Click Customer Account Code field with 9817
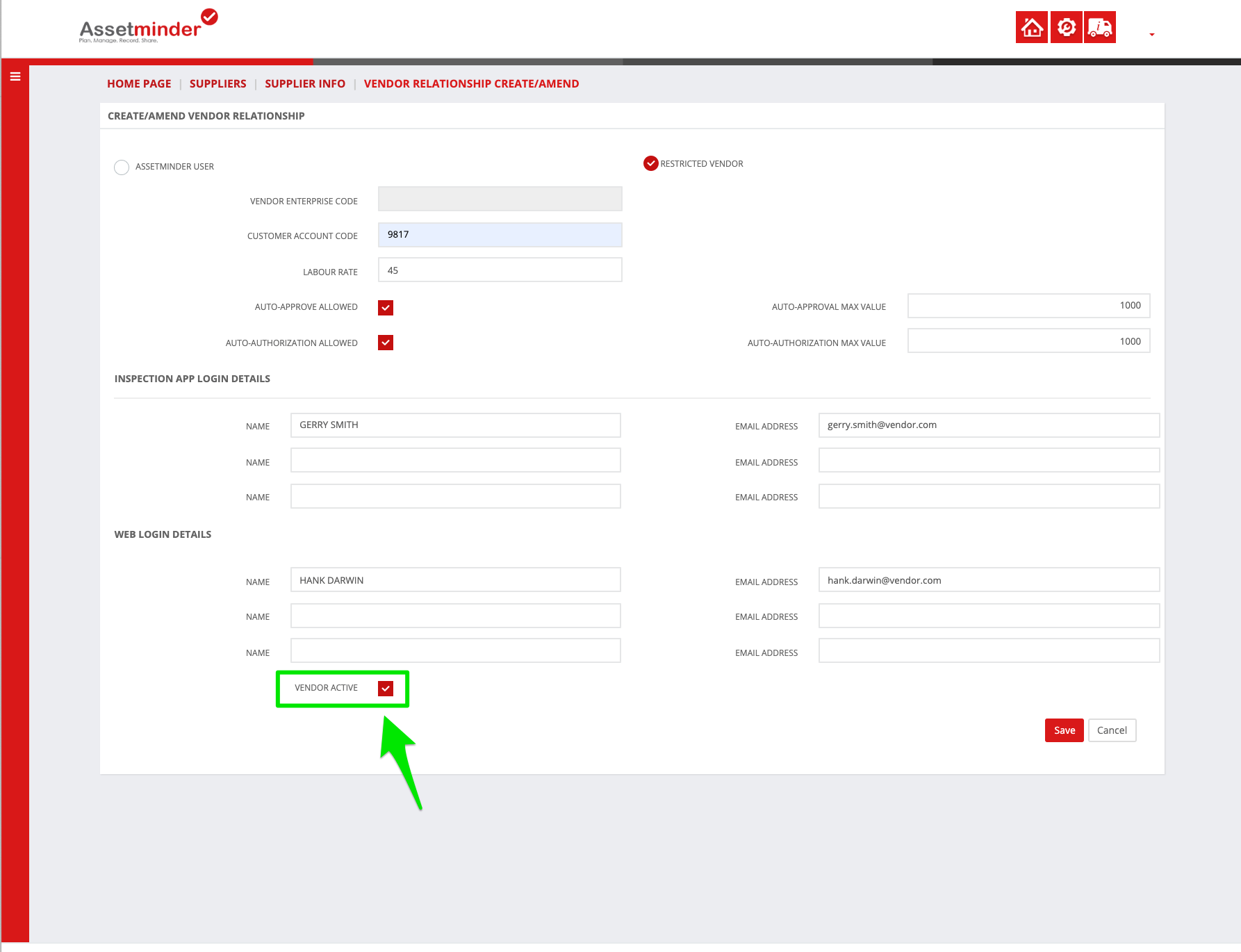The image size is (1241, 952). 500,235
